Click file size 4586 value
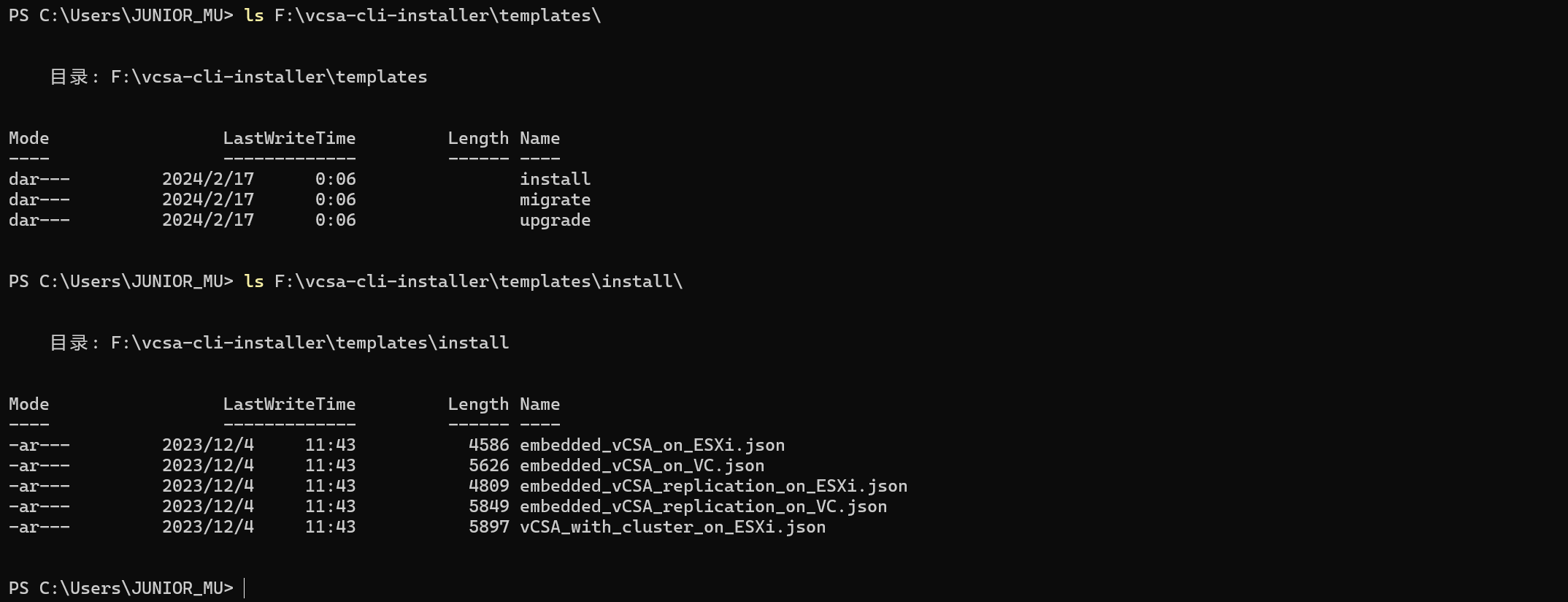Viewport: 1568px width, 602px height. click(x=488, y=445)
